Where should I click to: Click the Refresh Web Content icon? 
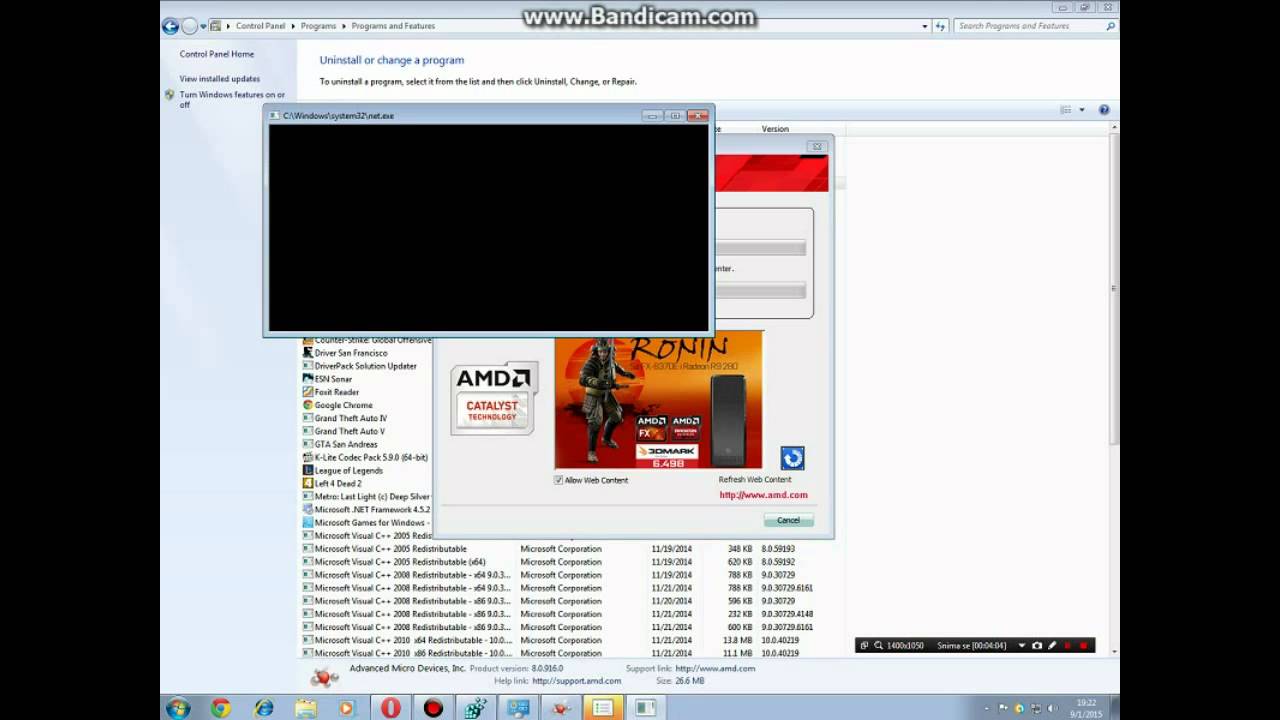[792, 458]
